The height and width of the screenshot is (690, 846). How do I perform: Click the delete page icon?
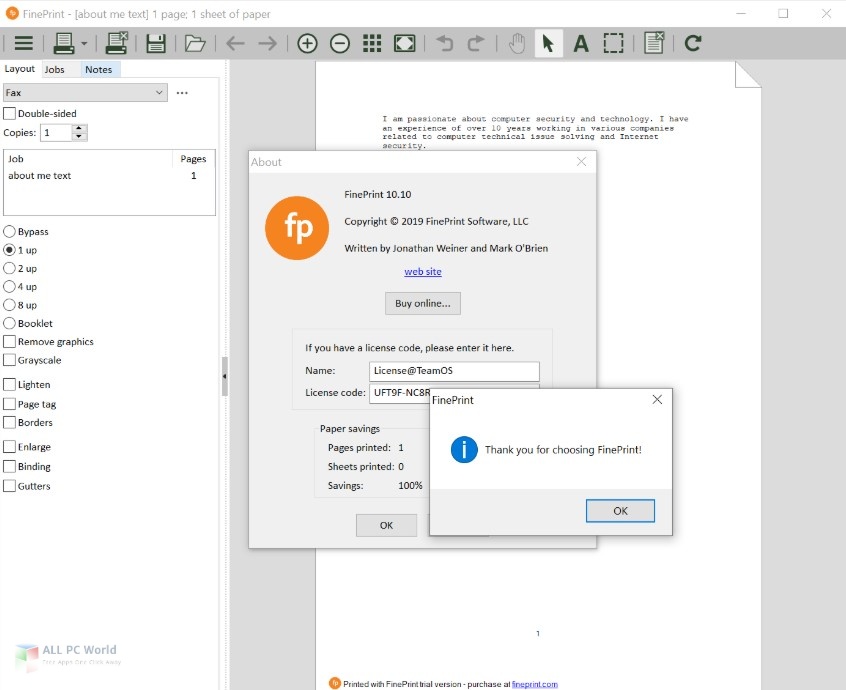[x=653, y=43]
